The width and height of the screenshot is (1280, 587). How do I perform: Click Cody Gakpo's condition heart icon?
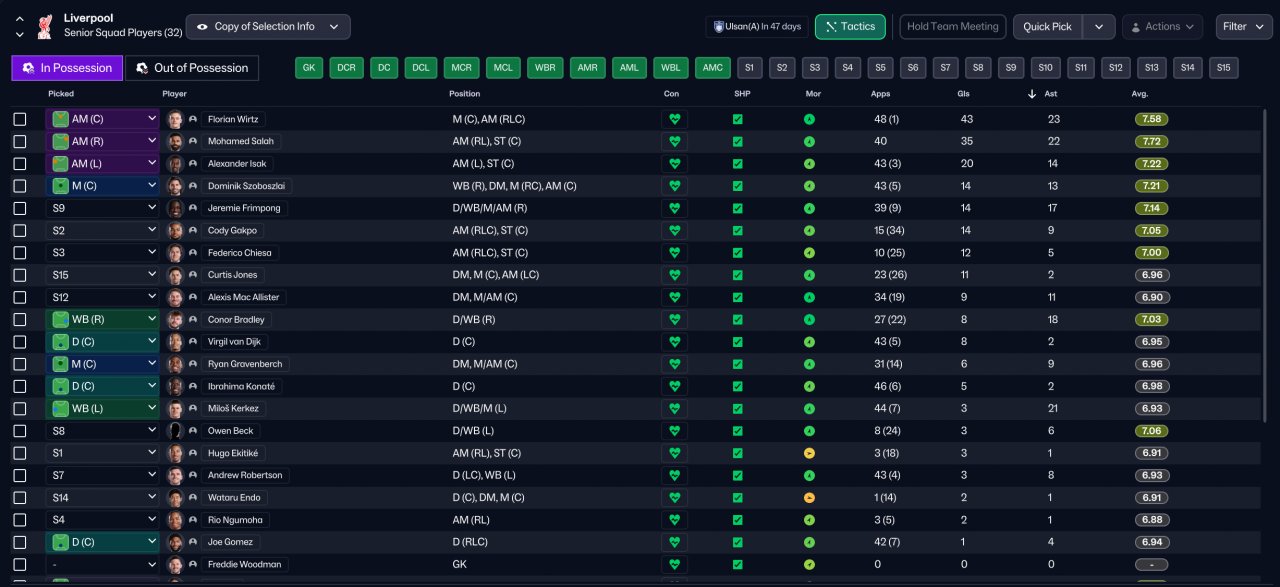click(675, 230)
